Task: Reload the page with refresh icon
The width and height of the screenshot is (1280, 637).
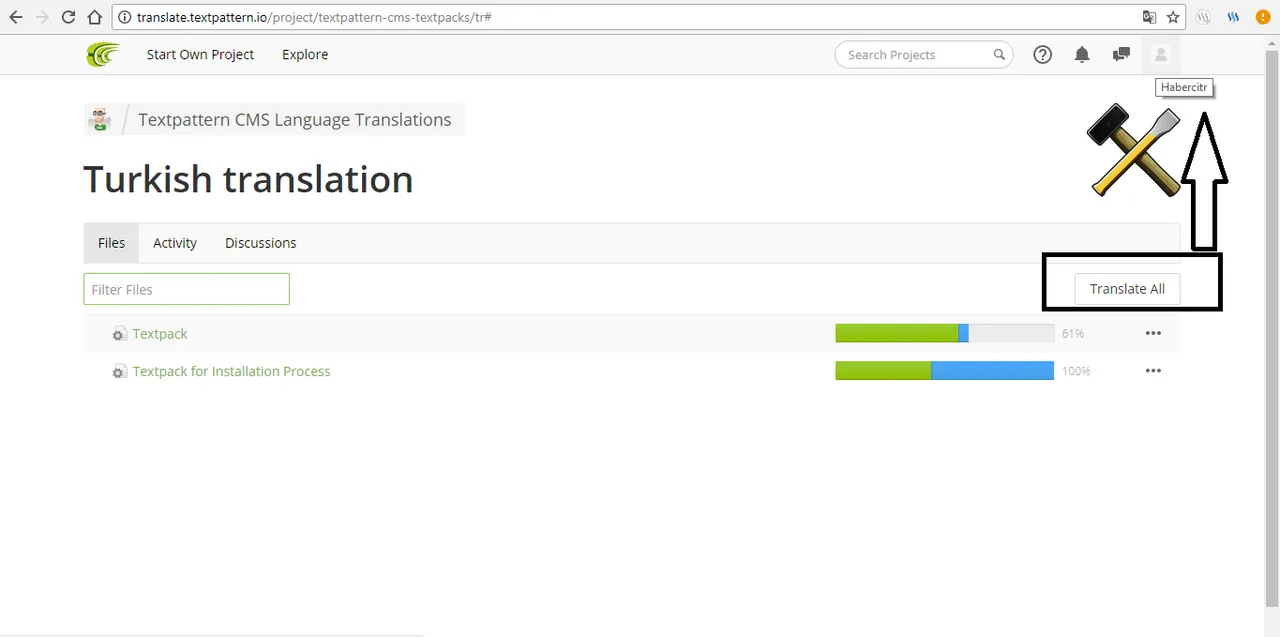Action: coord(68,17)
